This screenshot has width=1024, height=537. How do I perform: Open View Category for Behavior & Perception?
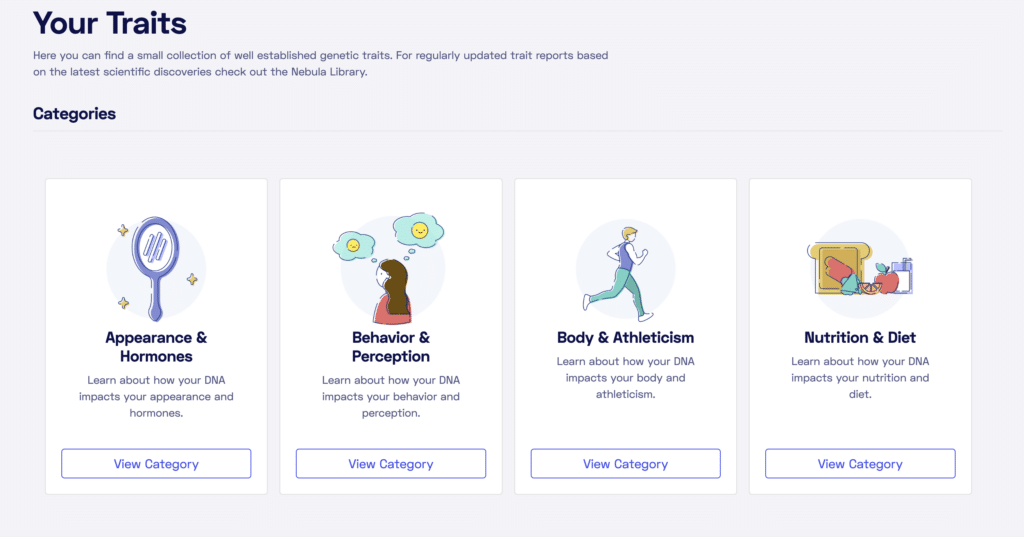[x=391, y=464]
